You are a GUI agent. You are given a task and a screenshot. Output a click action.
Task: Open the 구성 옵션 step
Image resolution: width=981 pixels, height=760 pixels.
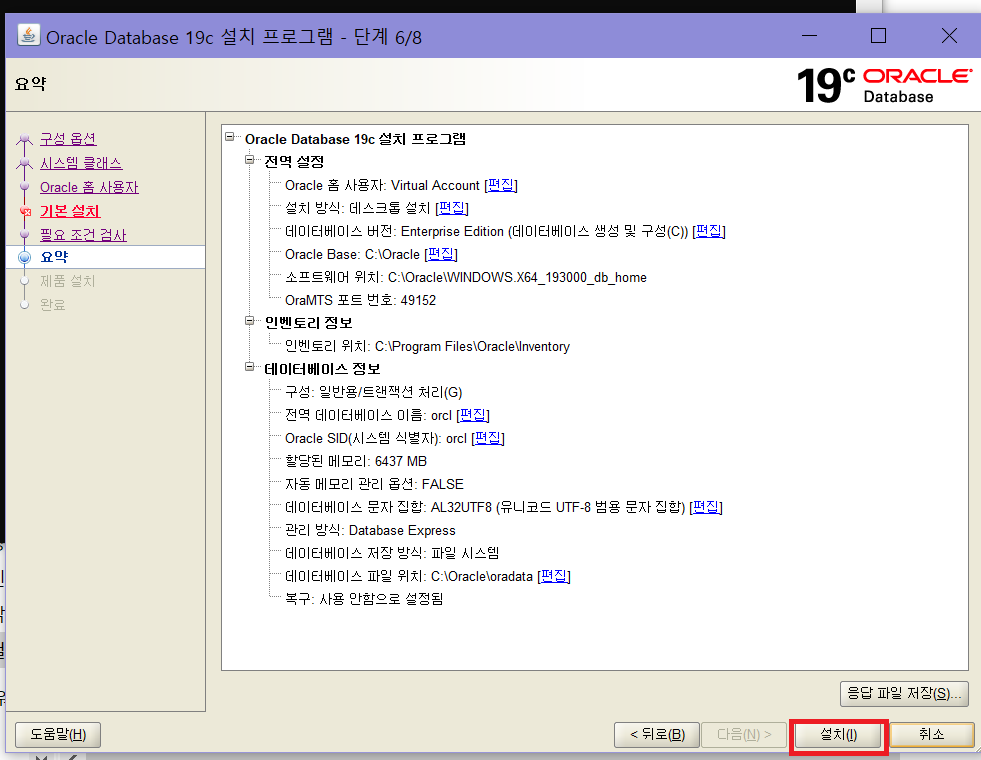68,139
